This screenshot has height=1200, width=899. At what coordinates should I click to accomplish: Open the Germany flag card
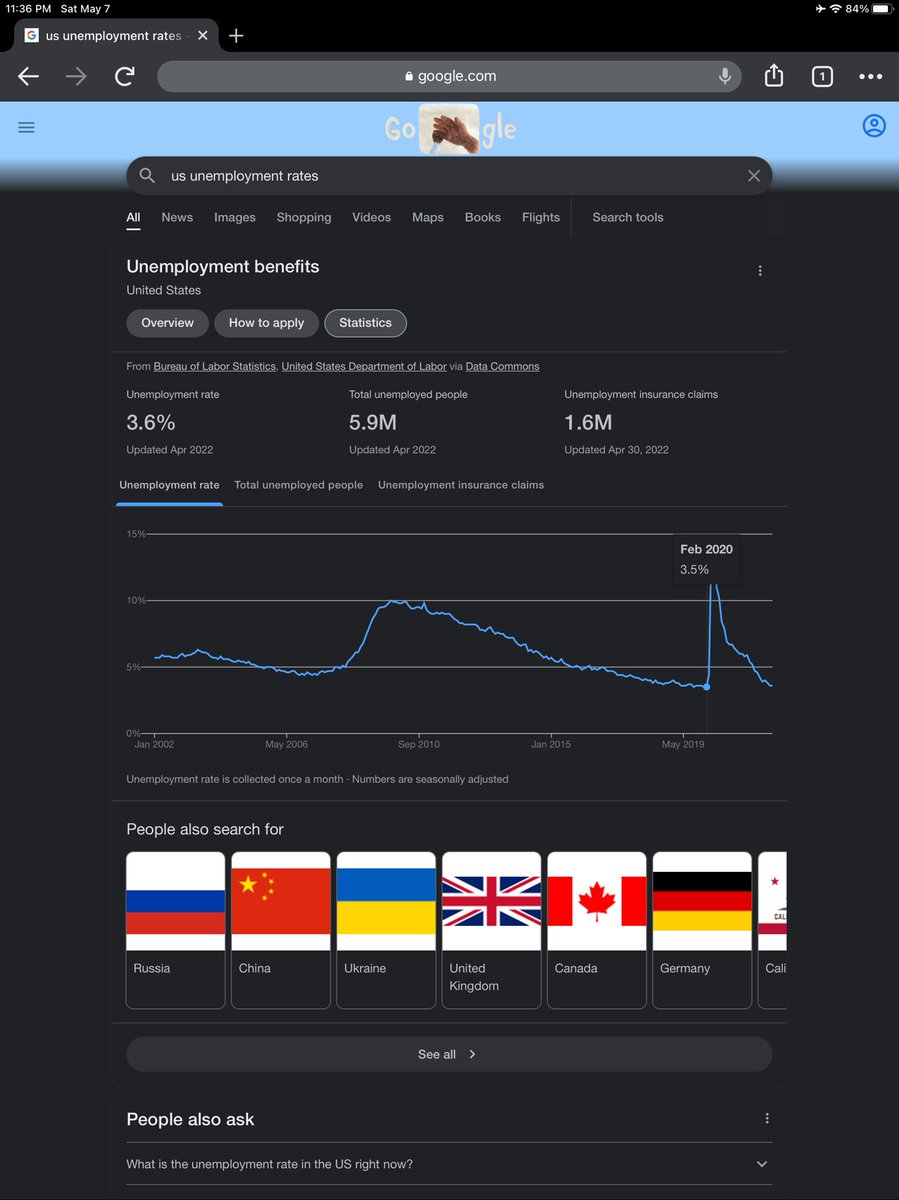coord(702,930)
